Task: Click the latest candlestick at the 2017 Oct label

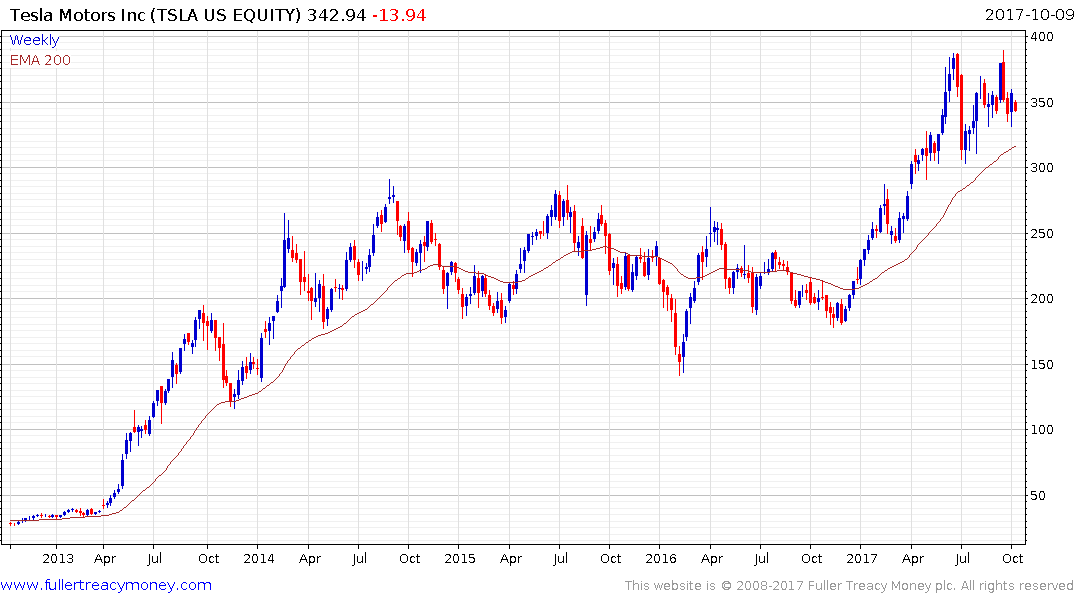Action: [x=1015, y=106]
